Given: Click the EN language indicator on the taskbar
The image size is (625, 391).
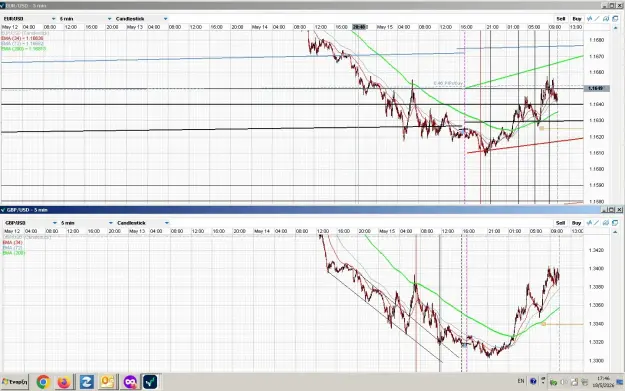Looking at the screenshot, I should (521, 381).
